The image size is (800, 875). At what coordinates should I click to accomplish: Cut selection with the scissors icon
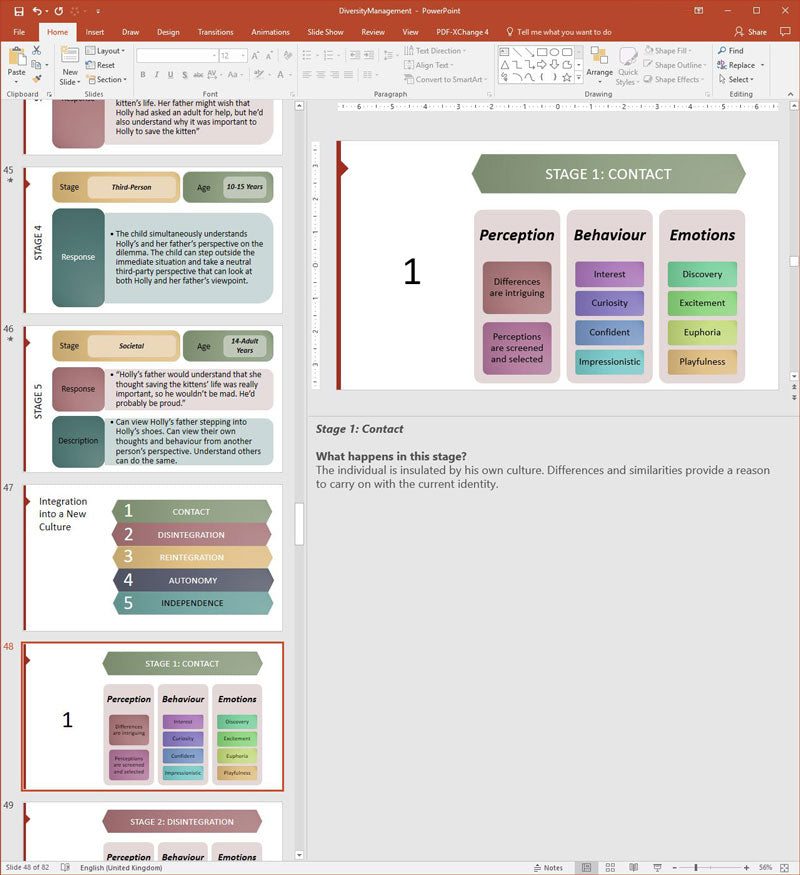[x=37, y=51]
